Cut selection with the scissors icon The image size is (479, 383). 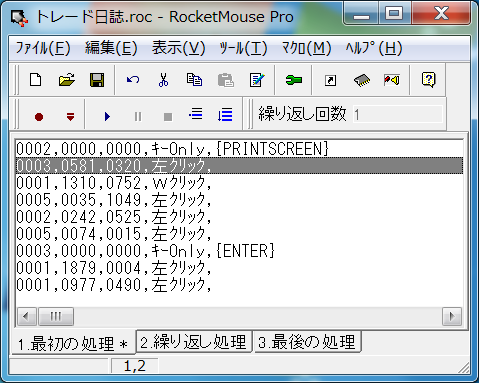click(163, 80)
